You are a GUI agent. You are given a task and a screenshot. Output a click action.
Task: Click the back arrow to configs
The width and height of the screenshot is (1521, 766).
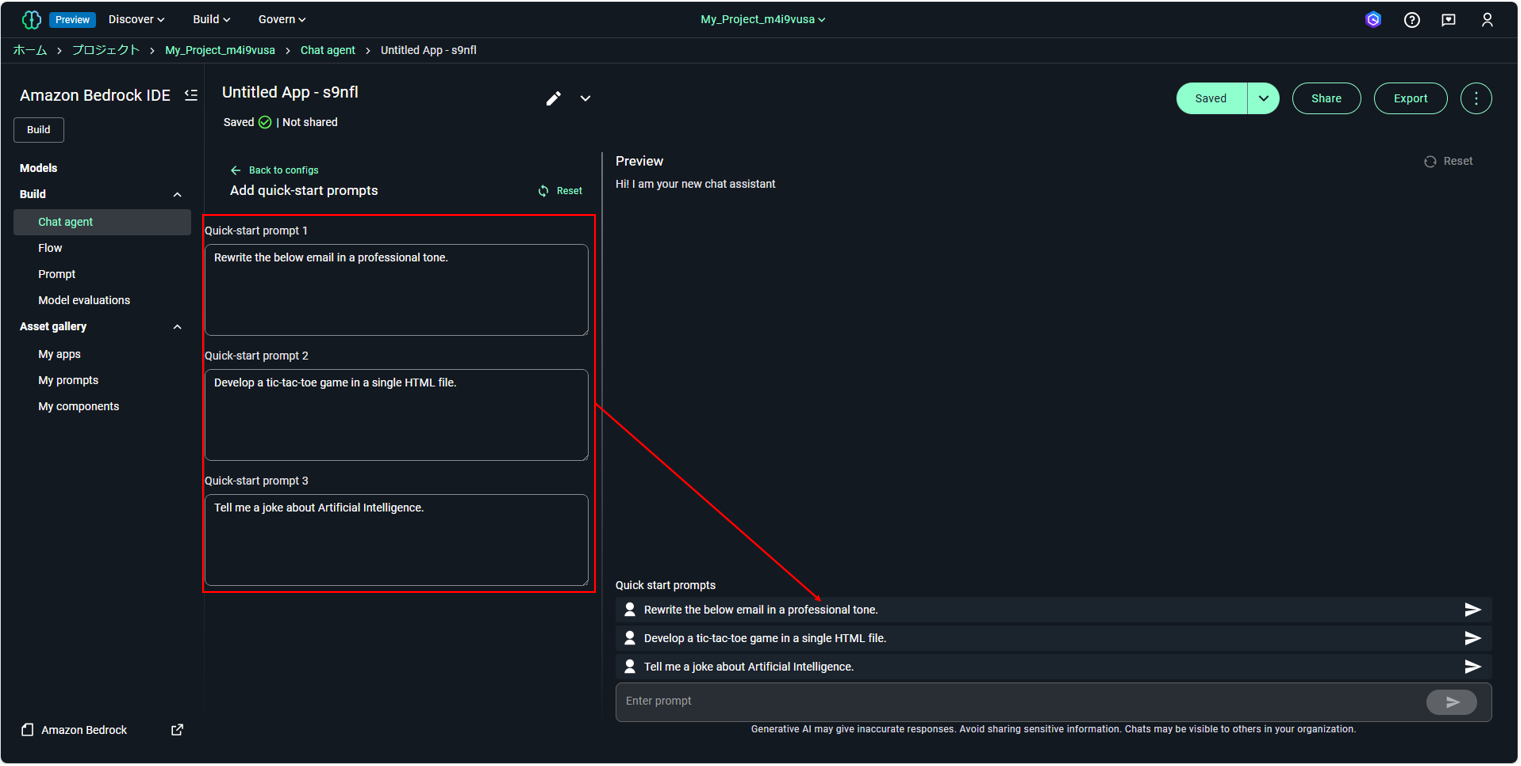tap(236, 170)
